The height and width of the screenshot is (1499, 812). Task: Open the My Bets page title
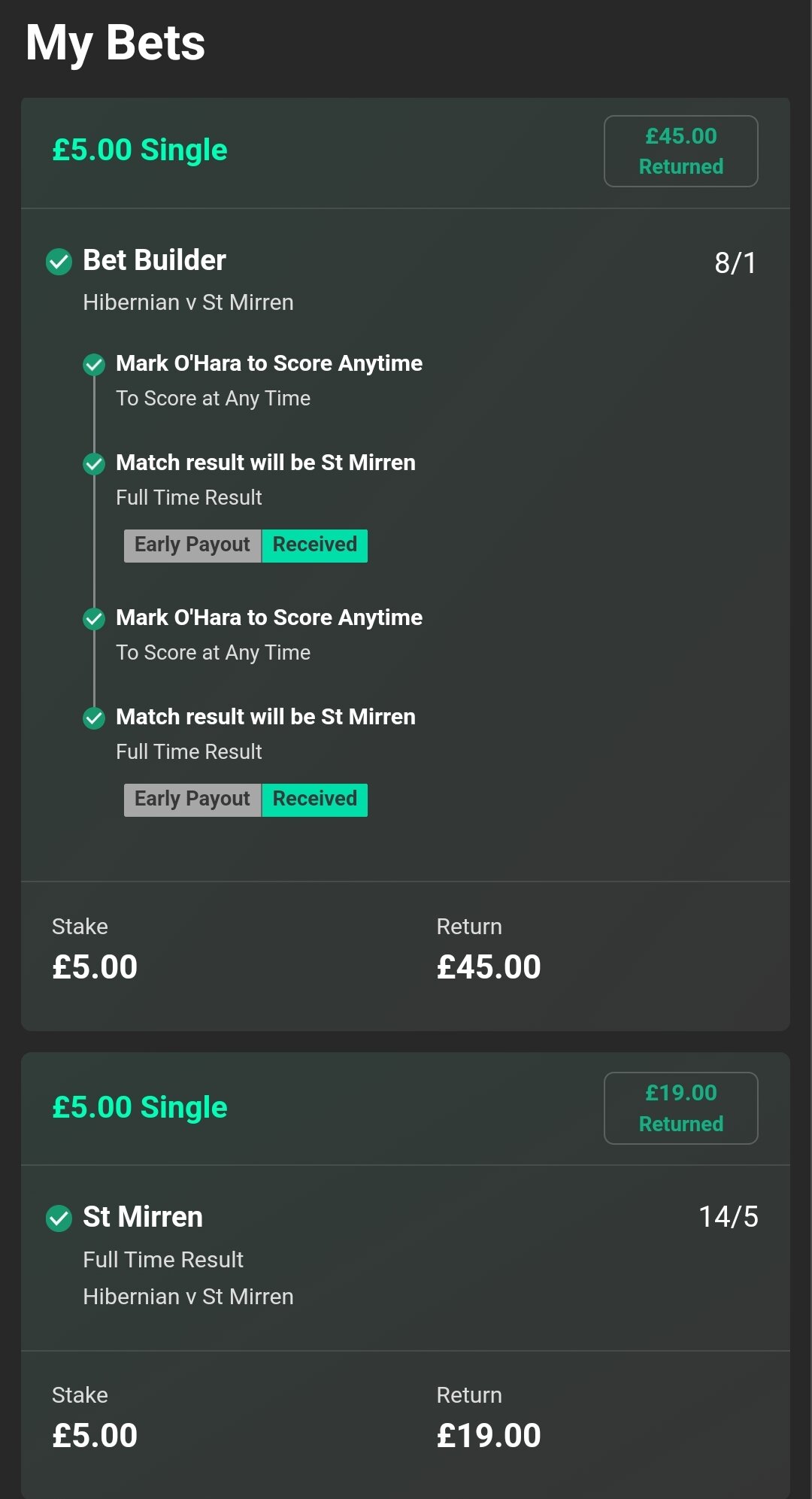tap(115, 43)
